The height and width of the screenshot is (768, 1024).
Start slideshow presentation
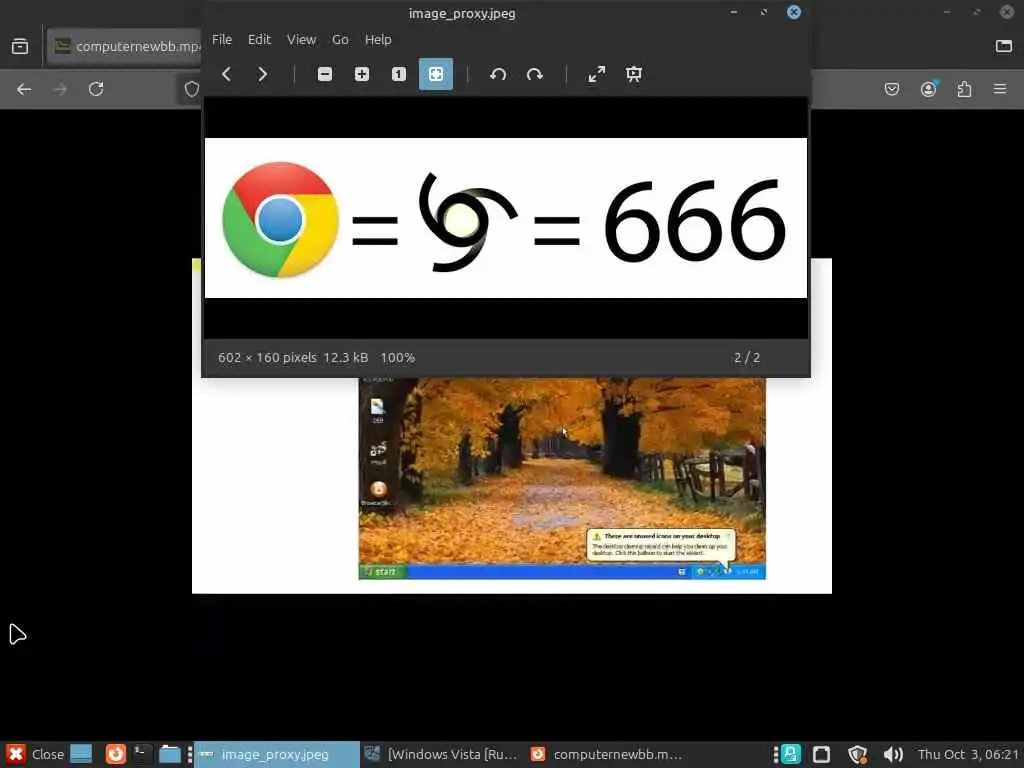[633, 74]
